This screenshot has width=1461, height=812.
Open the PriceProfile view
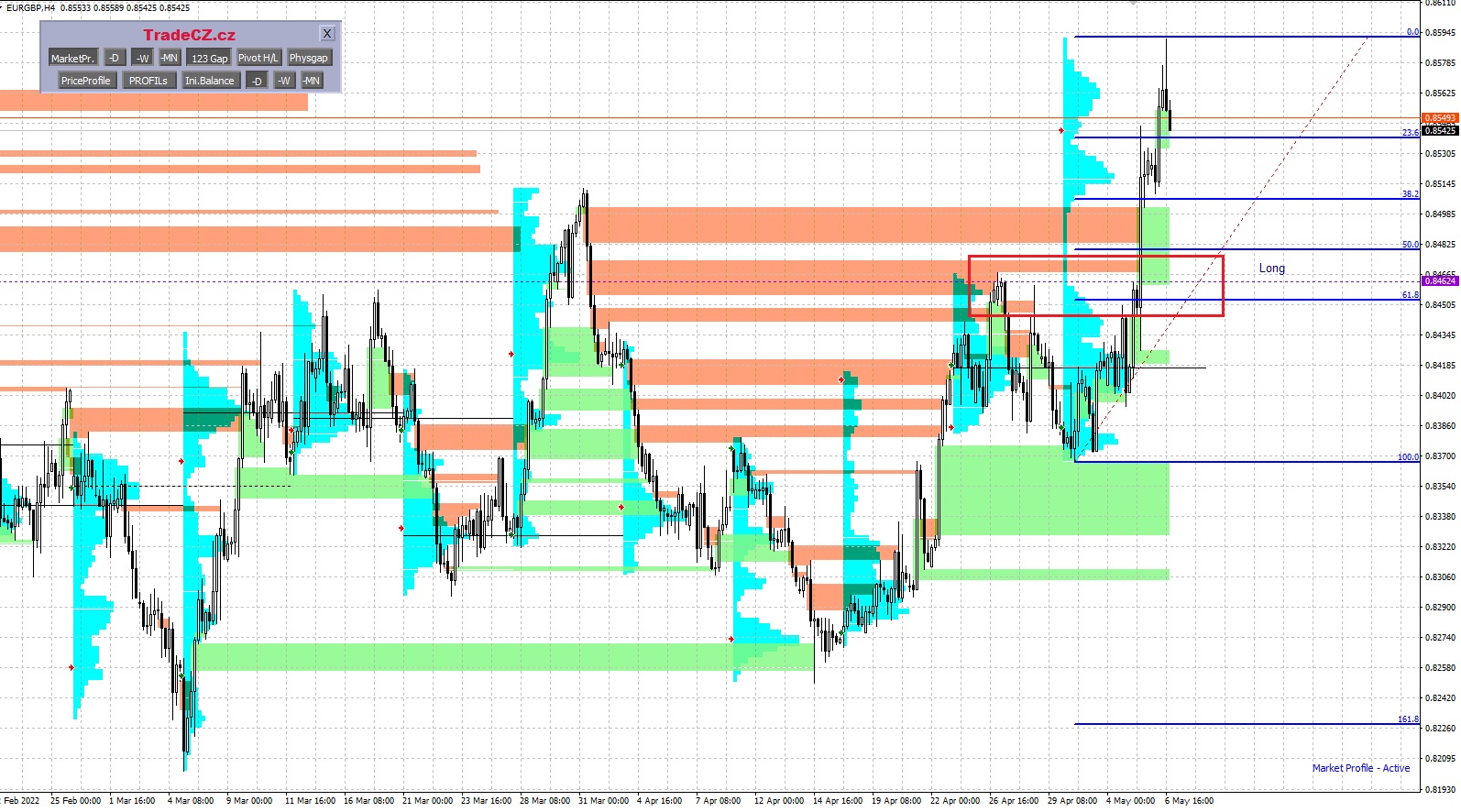[x=85, y=81]
